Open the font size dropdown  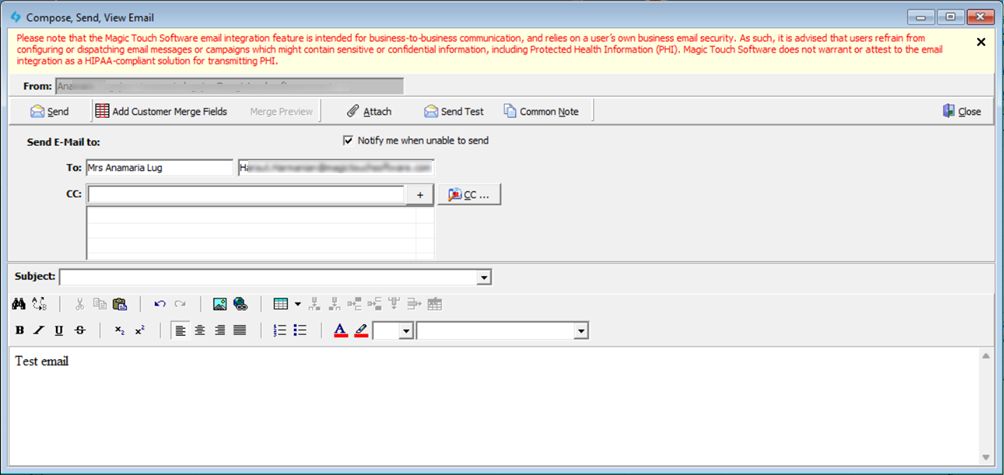click(x=406, y=331)
